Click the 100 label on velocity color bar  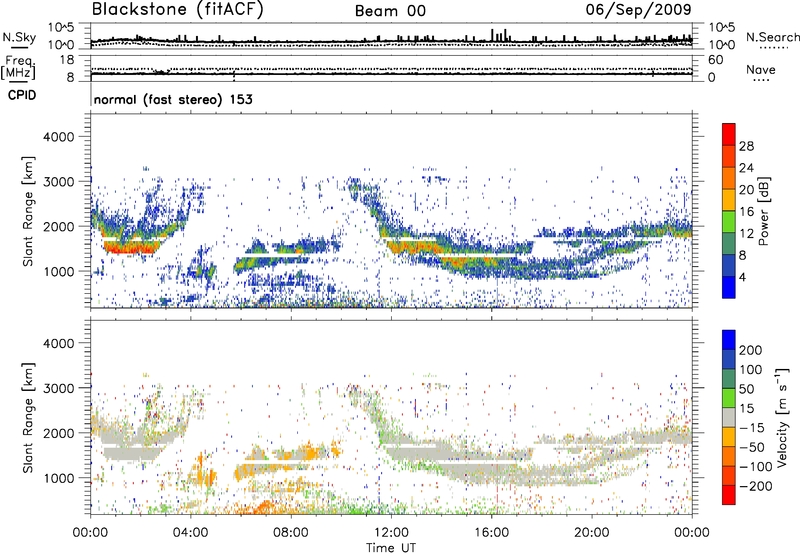(x=751, y=370)
